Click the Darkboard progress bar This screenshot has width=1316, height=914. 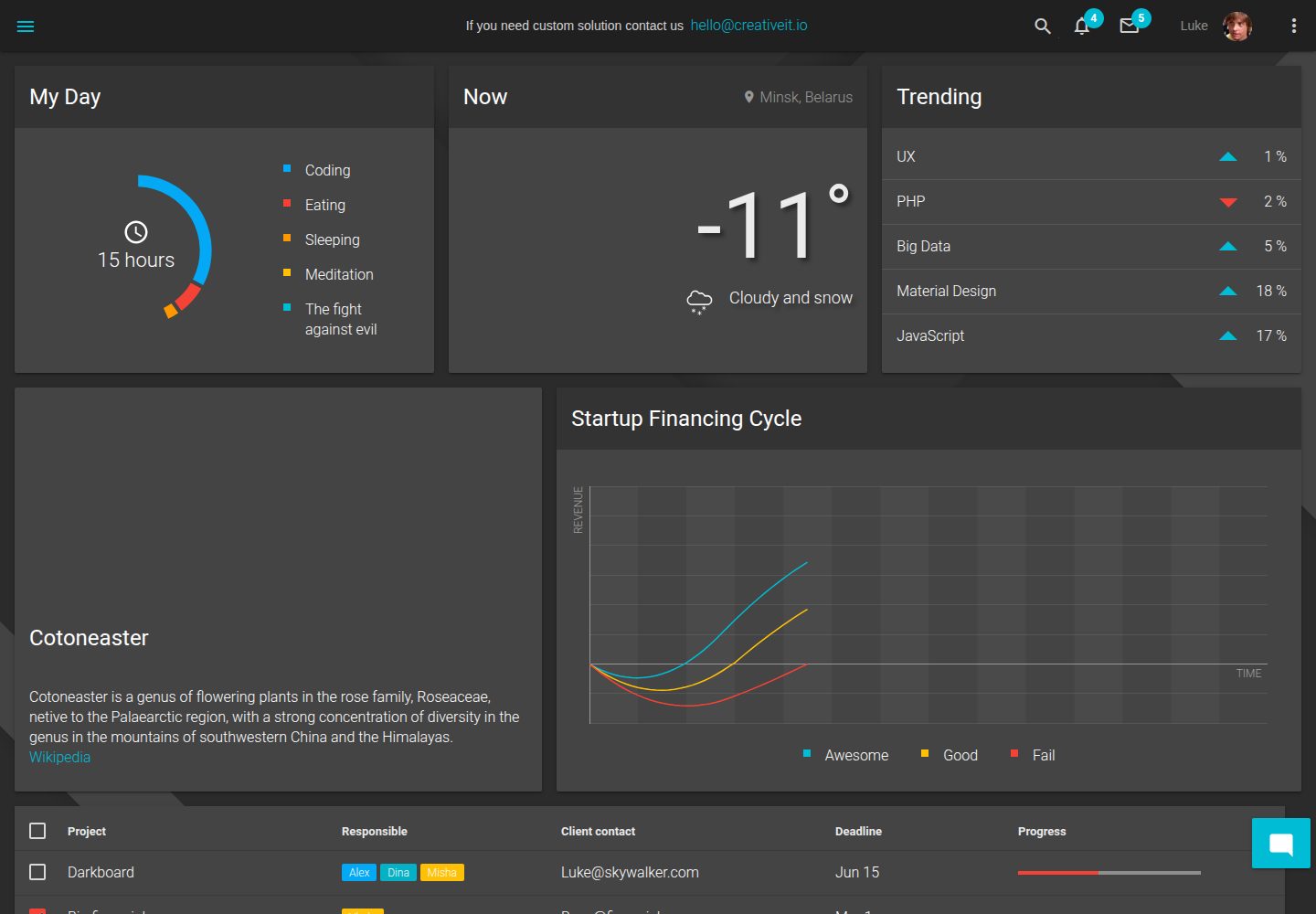click(1109, 873)
